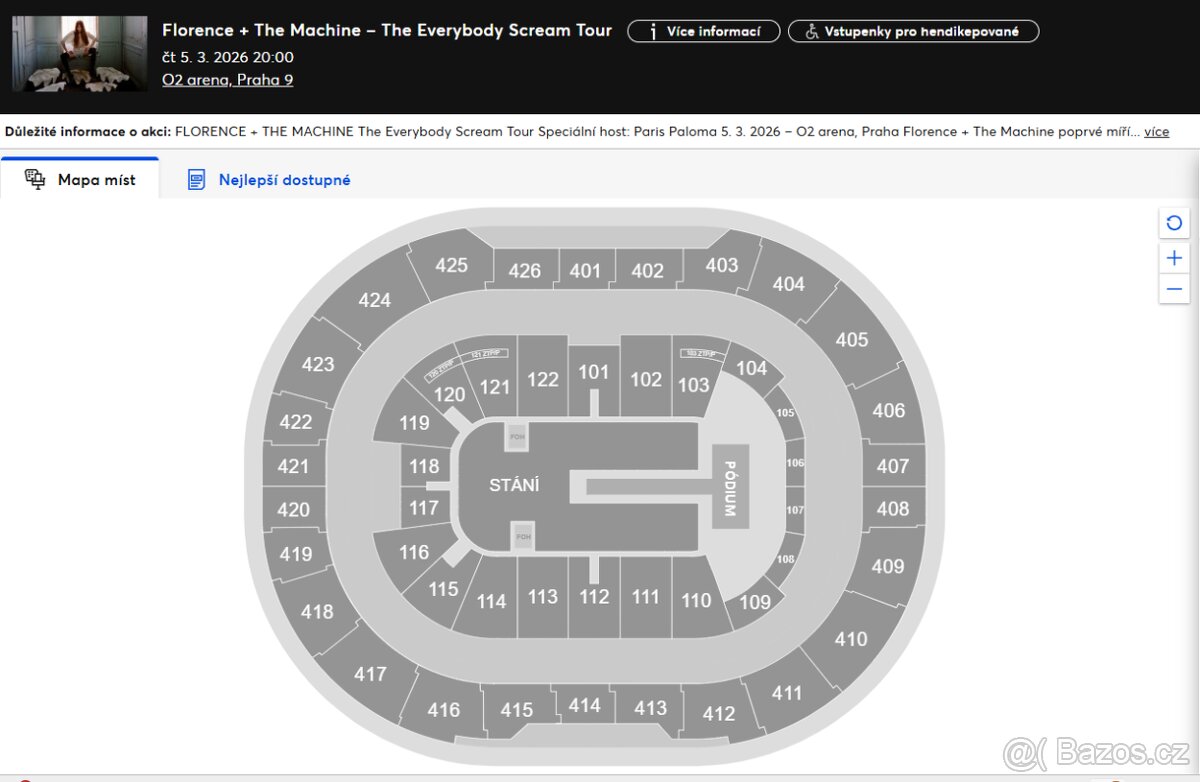Viewport: 1200px width, 782px height.
Task: Zoom in on the seat map
Action: 1174,258
